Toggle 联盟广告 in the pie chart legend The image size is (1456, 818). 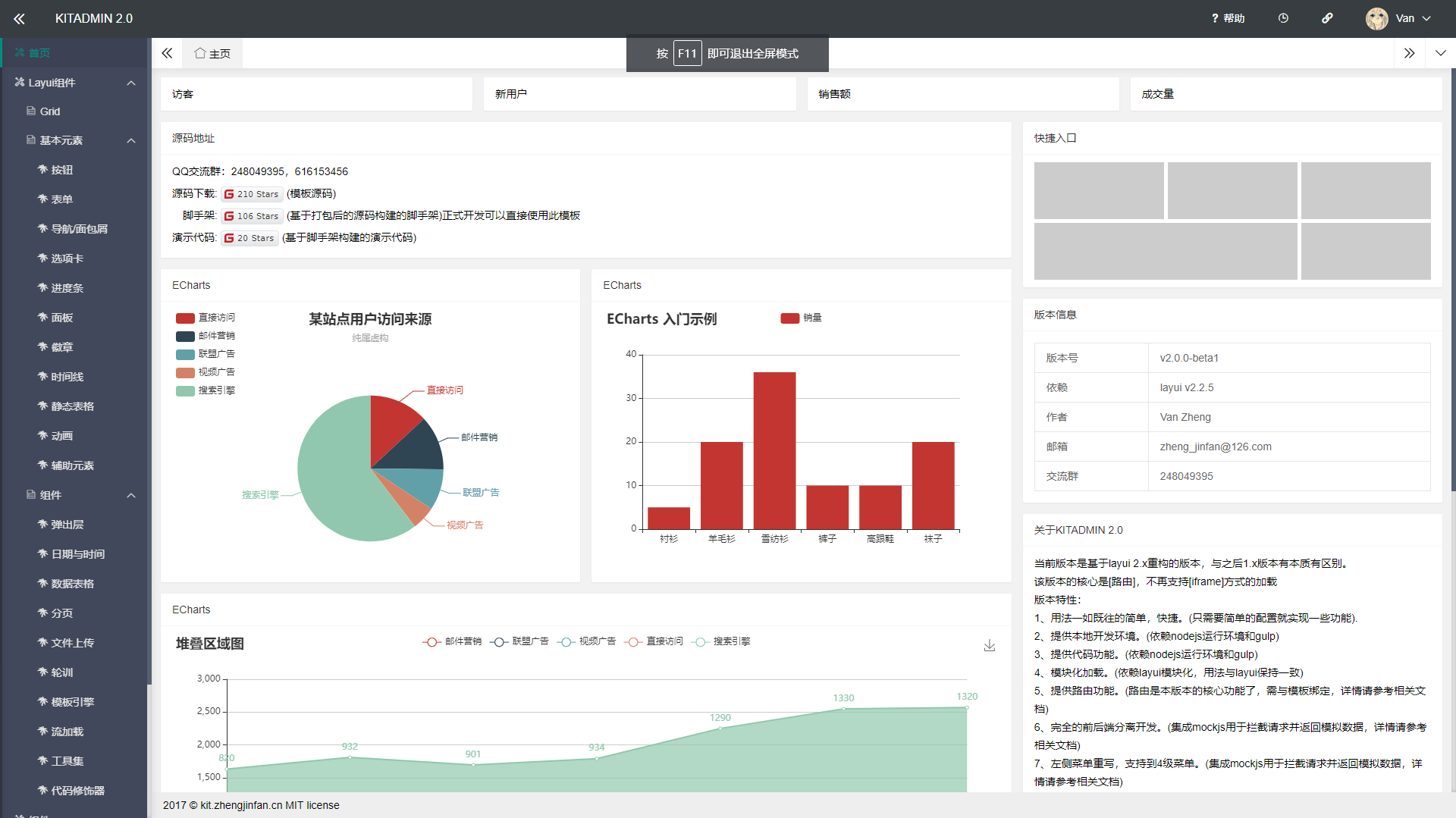(206, 354)
